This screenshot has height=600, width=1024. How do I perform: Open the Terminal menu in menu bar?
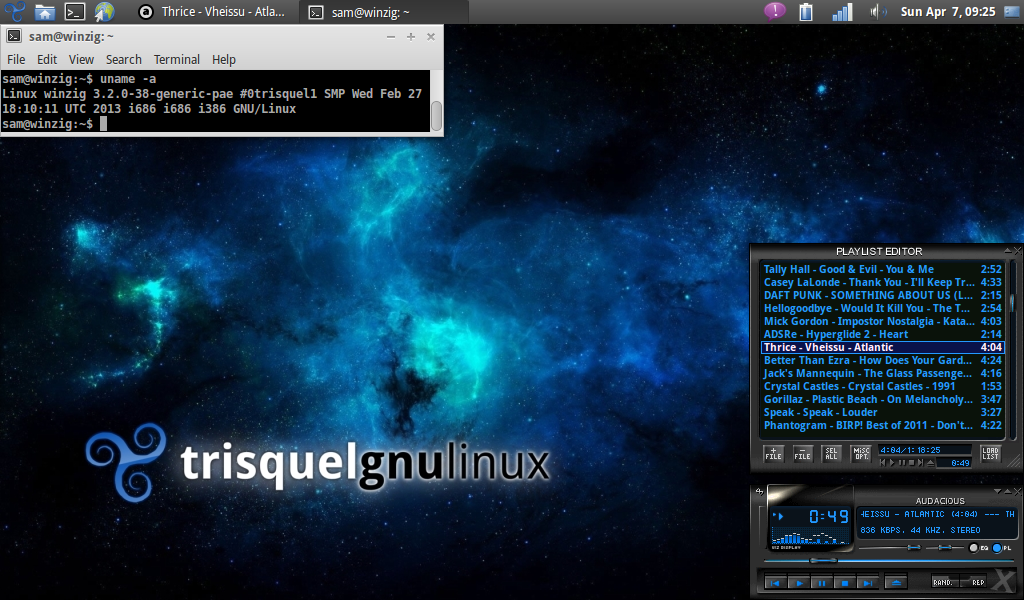coord(177,59)
